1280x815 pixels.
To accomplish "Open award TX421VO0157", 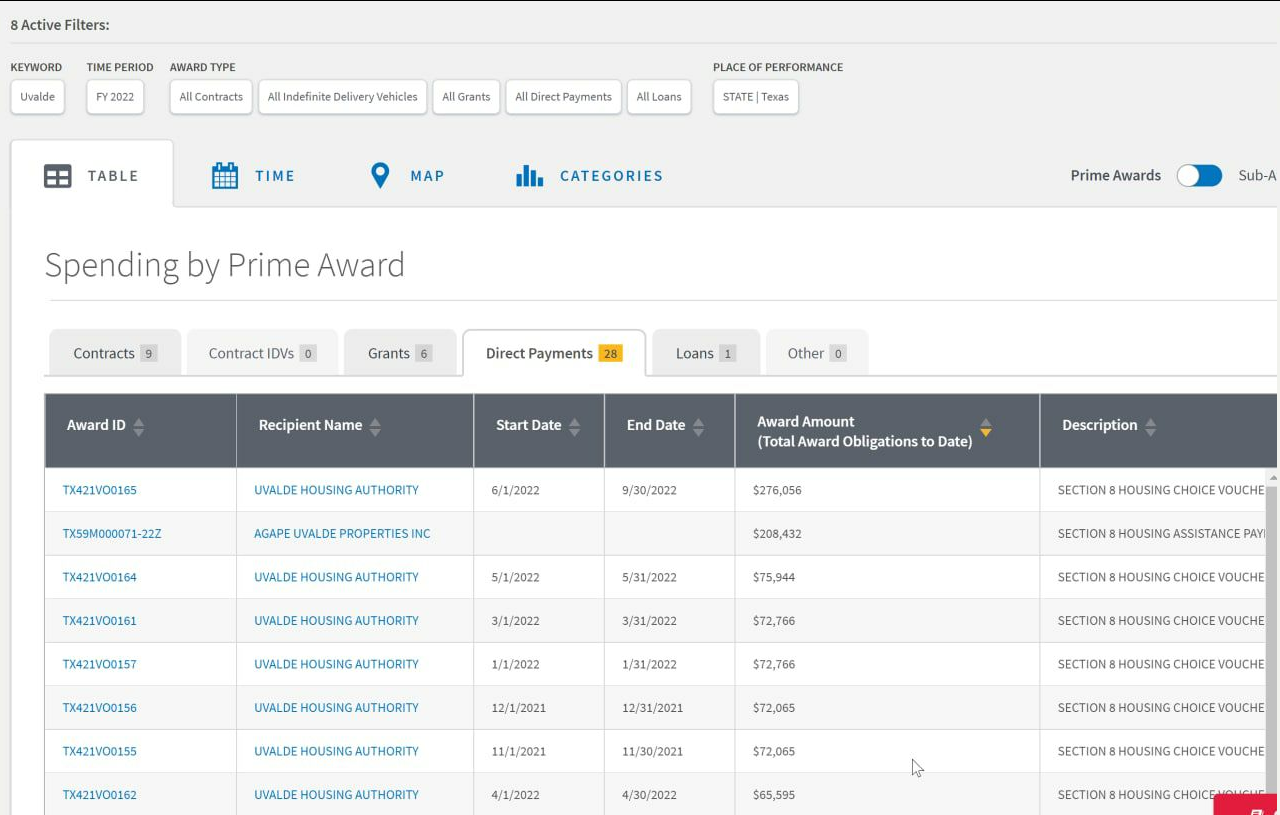I will (x=99, y=664).
